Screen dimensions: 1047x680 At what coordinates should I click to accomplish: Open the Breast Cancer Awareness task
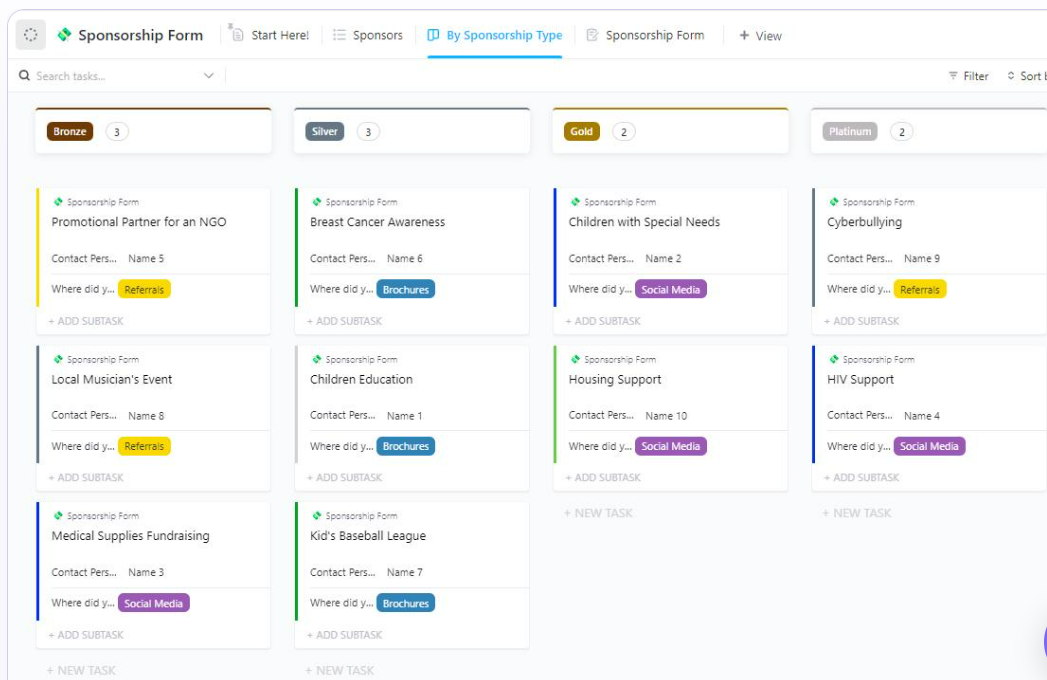(x=377, y=222)
